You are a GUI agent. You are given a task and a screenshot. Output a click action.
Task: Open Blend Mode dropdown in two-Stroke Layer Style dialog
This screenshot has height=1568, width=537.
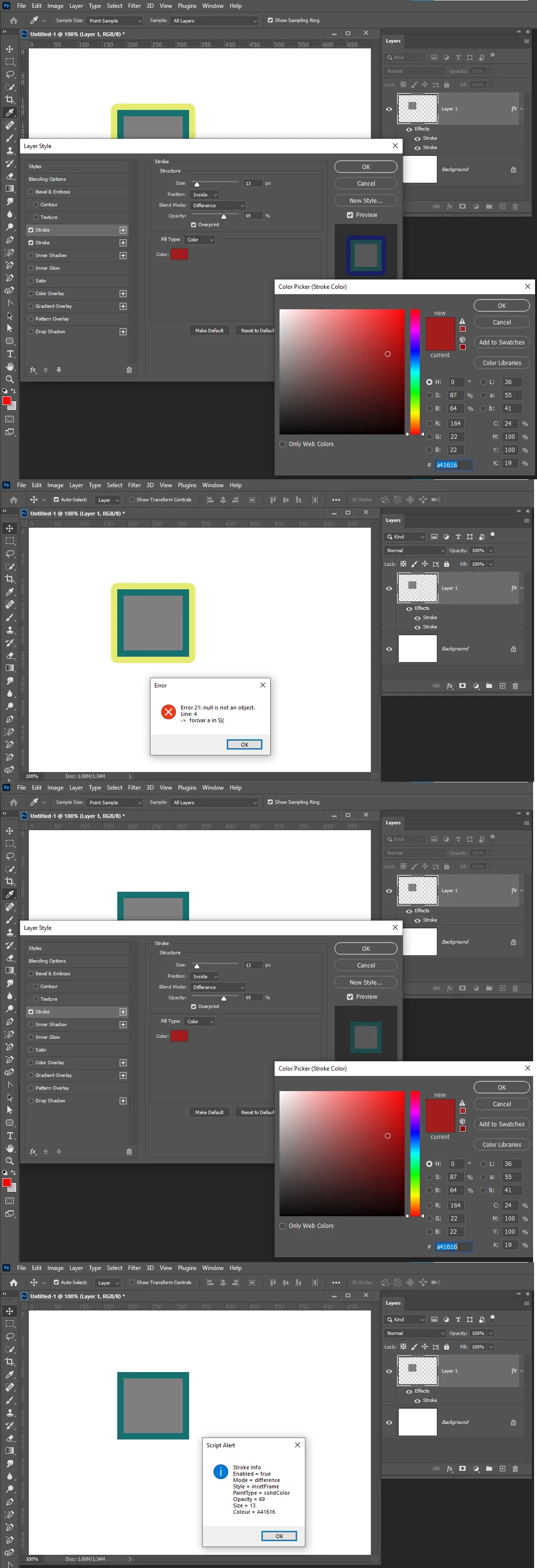218,206
